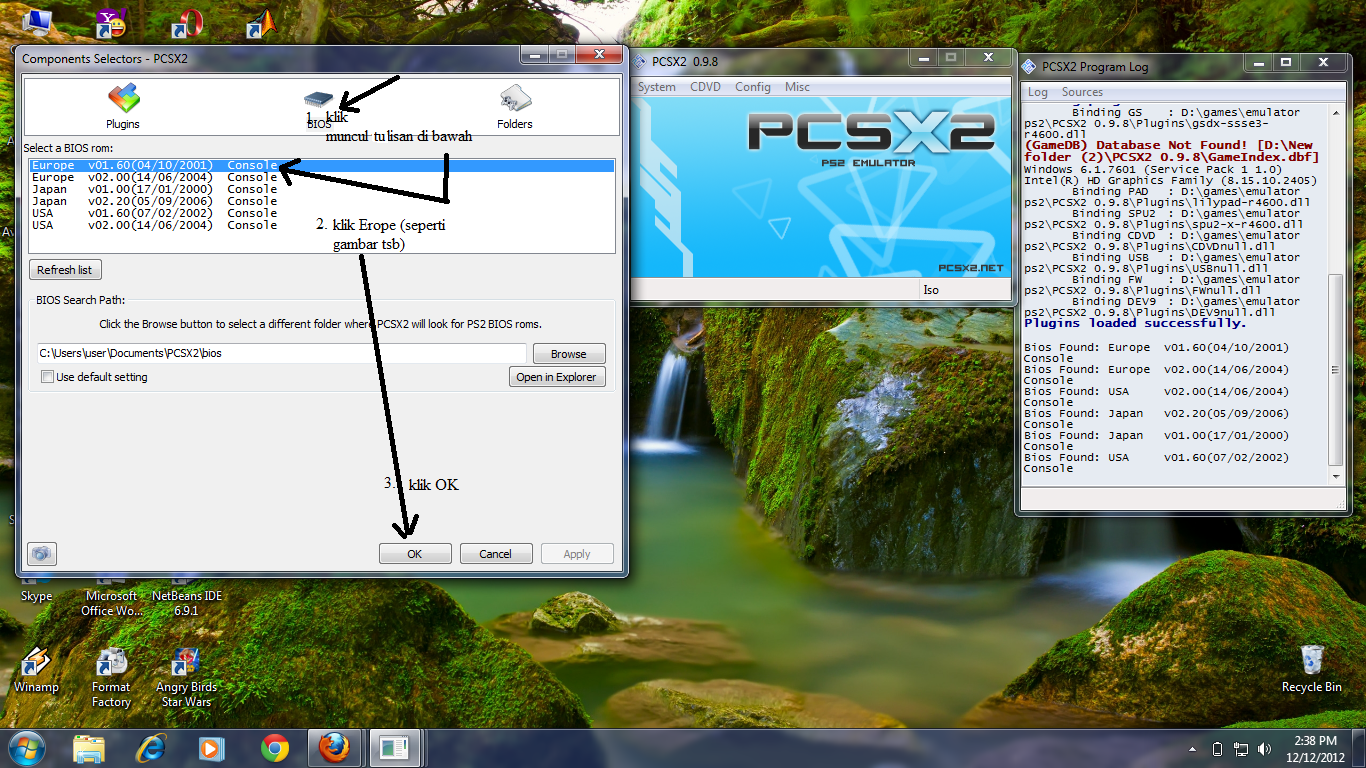Confirm the dialog with OK
This screenshot has height=768, width=1366.
415,554
